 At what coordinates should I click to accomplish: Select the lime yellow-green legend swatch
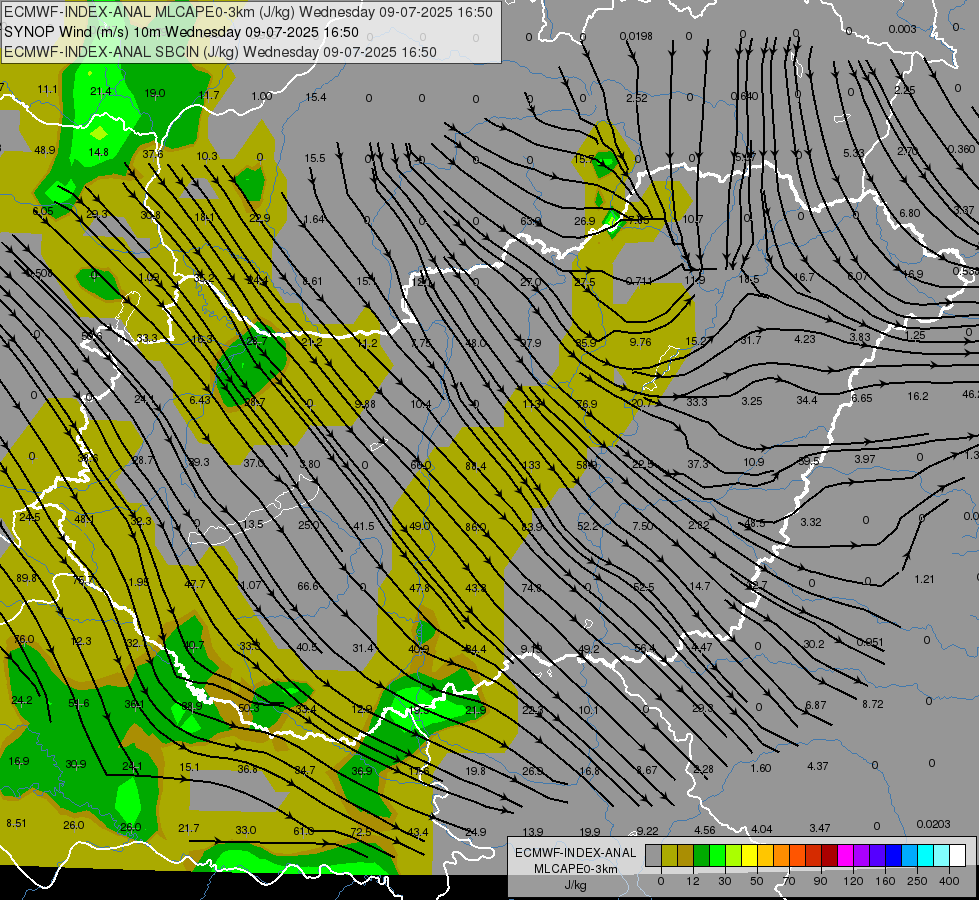click(733, 856)
